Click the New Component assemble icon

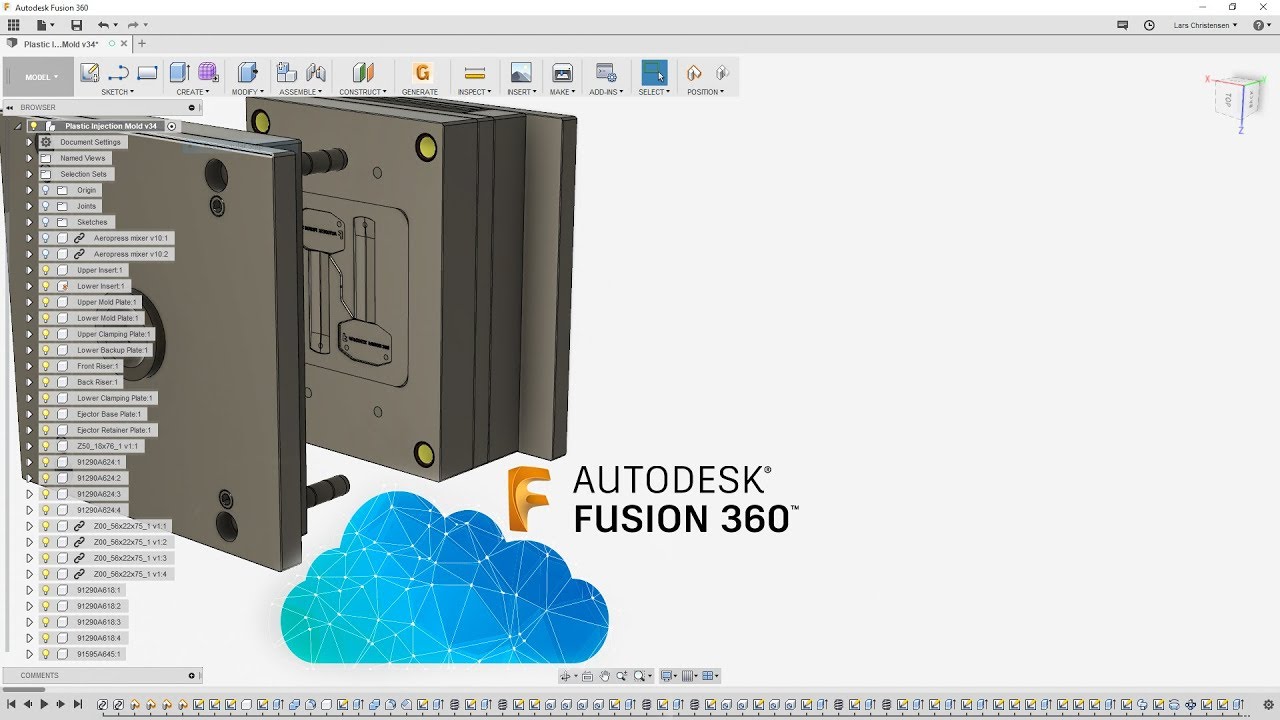point(287,72)
